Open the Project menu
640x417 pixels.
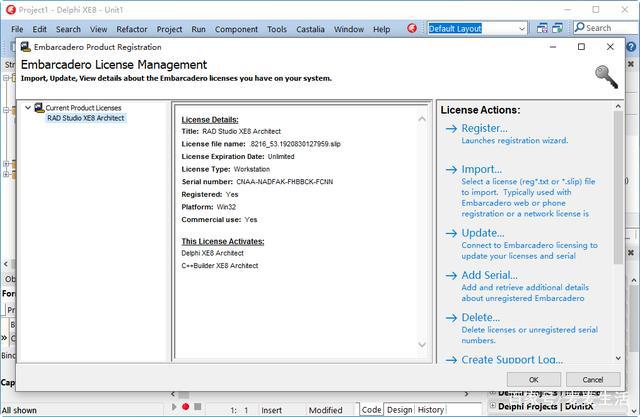(x=169, y=29)
